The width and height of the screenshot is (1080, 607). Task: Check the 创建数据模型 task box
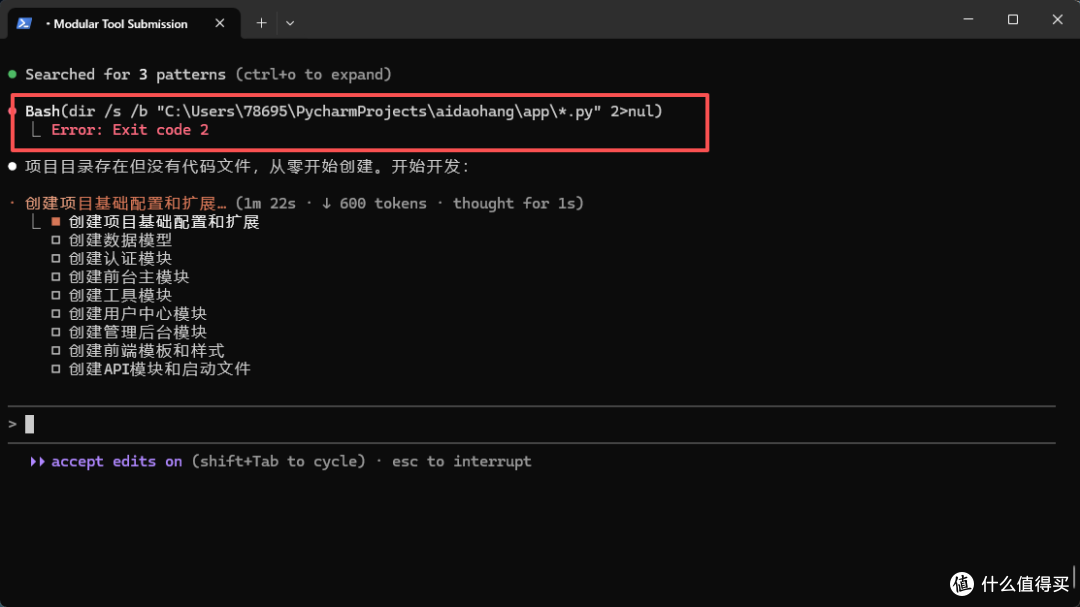[x=56, y=239]
